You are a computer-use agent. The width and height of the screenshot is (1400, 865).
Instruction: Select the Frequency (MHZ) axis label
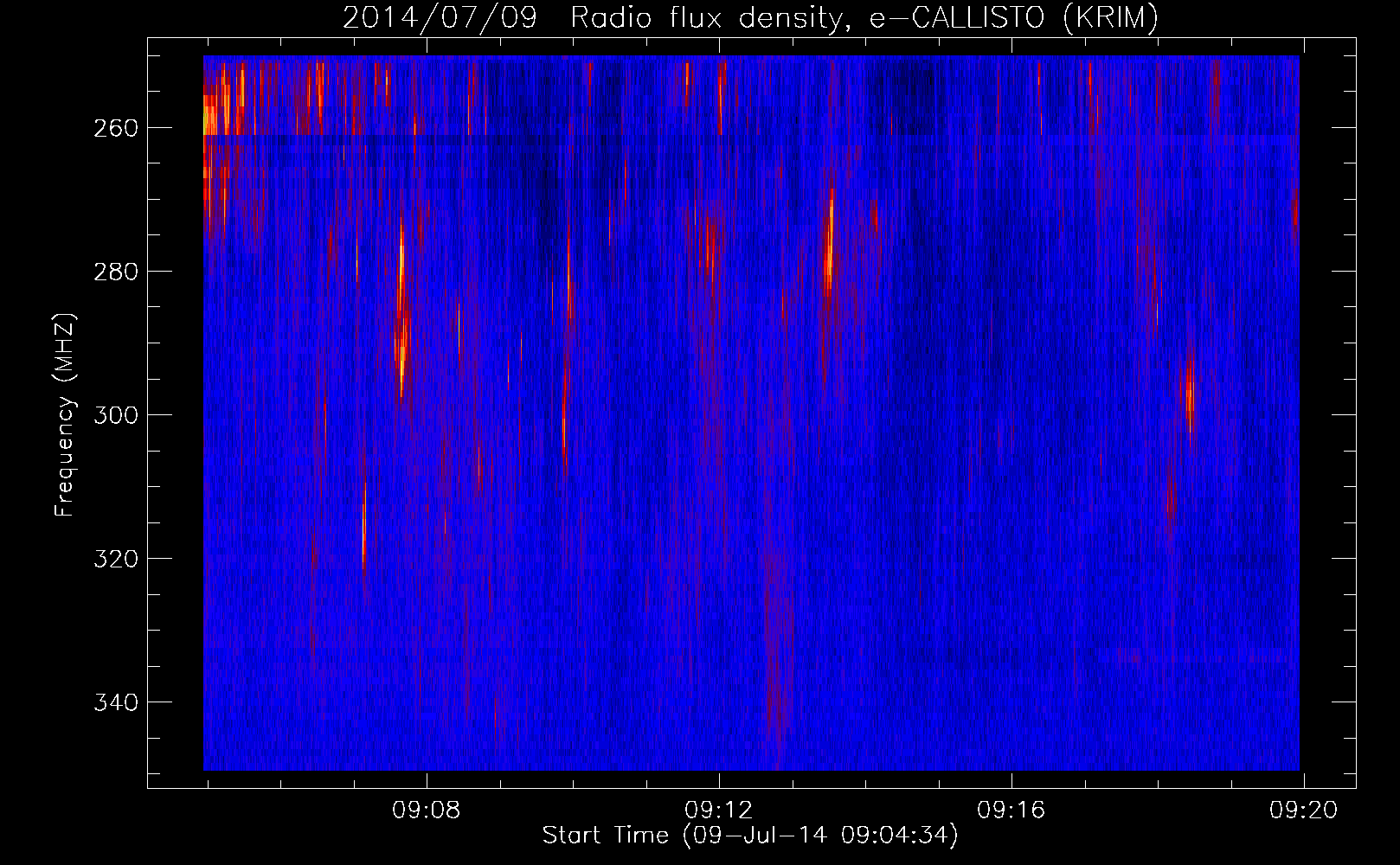pyautogui.click(x=65, y=414)
